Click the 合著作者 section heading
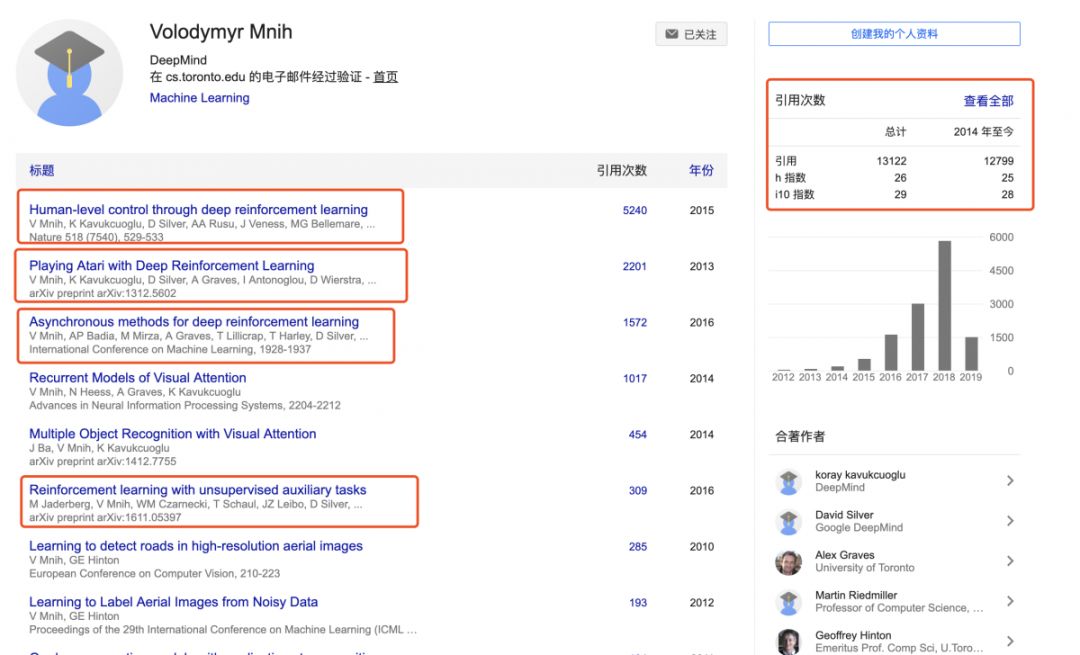The image size is (1080, 655). [800, 437]
